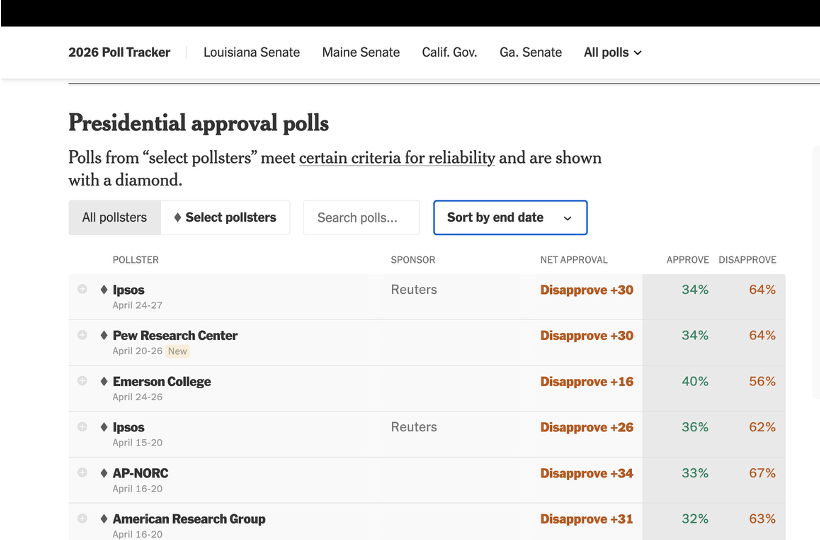Click the diamond icon on Ipsos April 15-20
The image size is (820, 540).
pyautogui.click(x=104, y=427)
